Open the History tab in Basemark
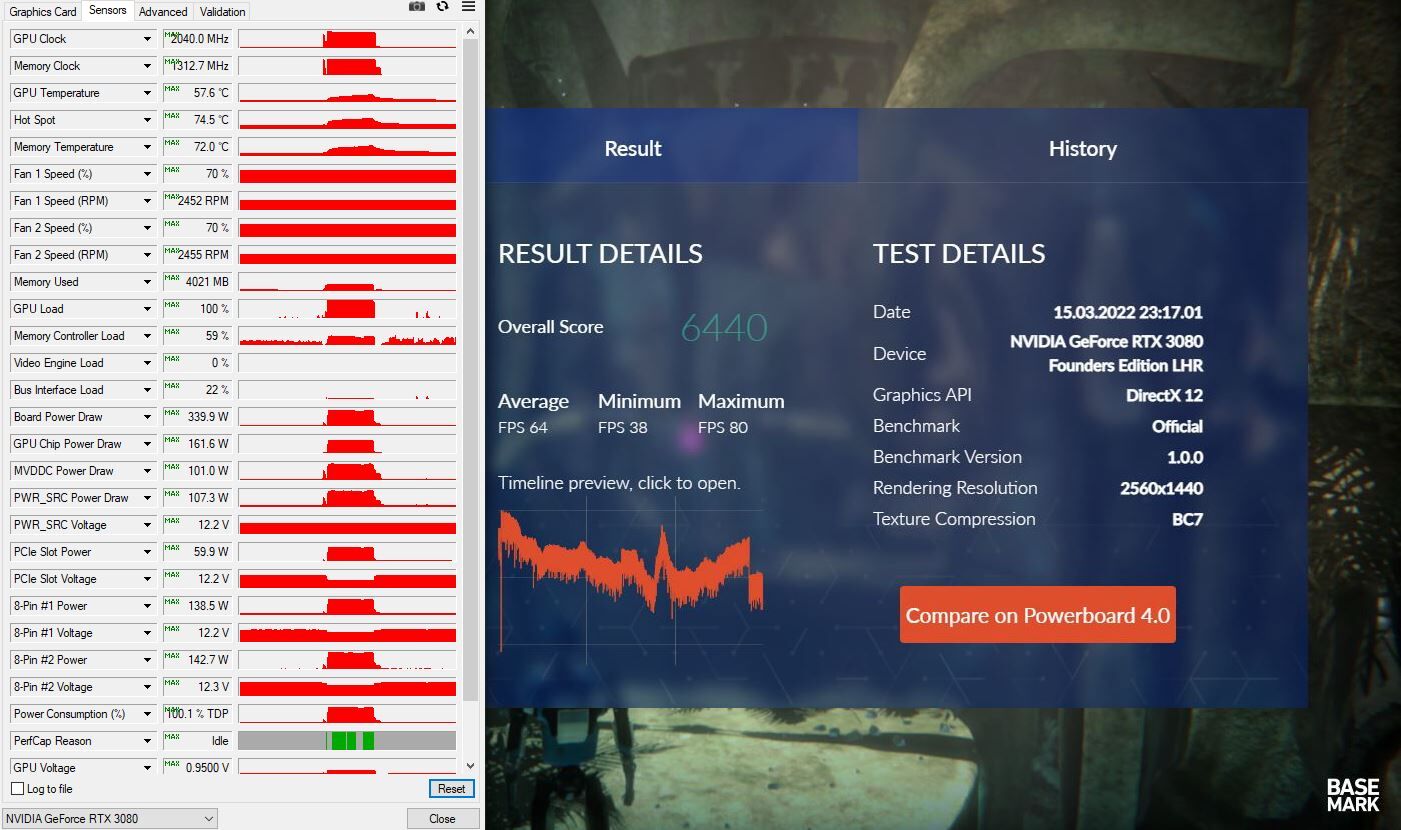1401x830 pixels. 1083,149
